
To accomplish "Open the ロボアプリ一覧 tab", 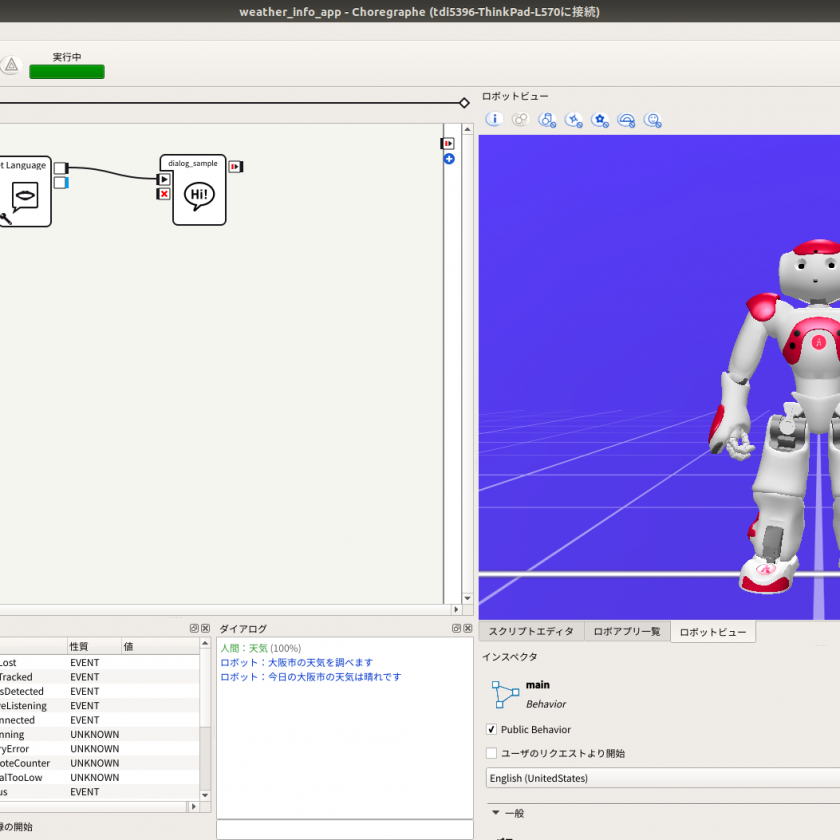I will tap(627, 632).
